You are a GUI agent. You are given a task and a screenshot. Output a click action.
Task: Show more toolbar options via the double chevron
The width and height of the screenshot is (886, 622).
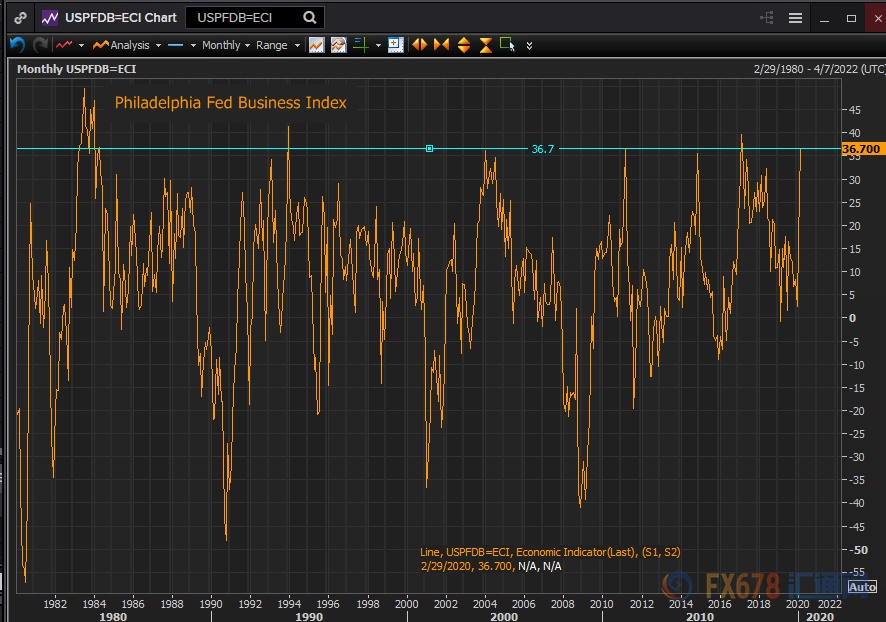pyautogui.click(x=529, y=46)
